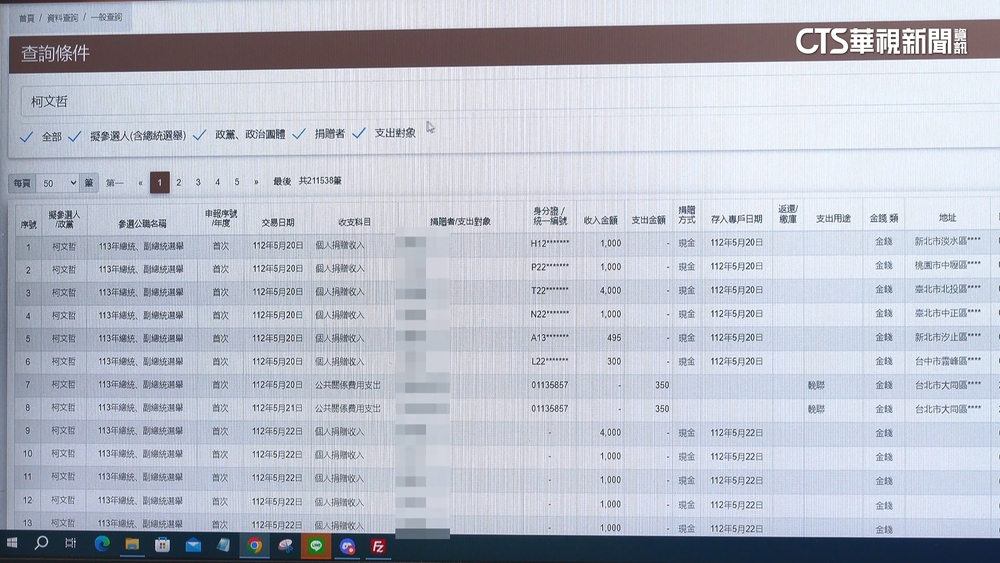Select ID cell P22*******
This screenshot has height=563, width=1000.
[549, 267]
